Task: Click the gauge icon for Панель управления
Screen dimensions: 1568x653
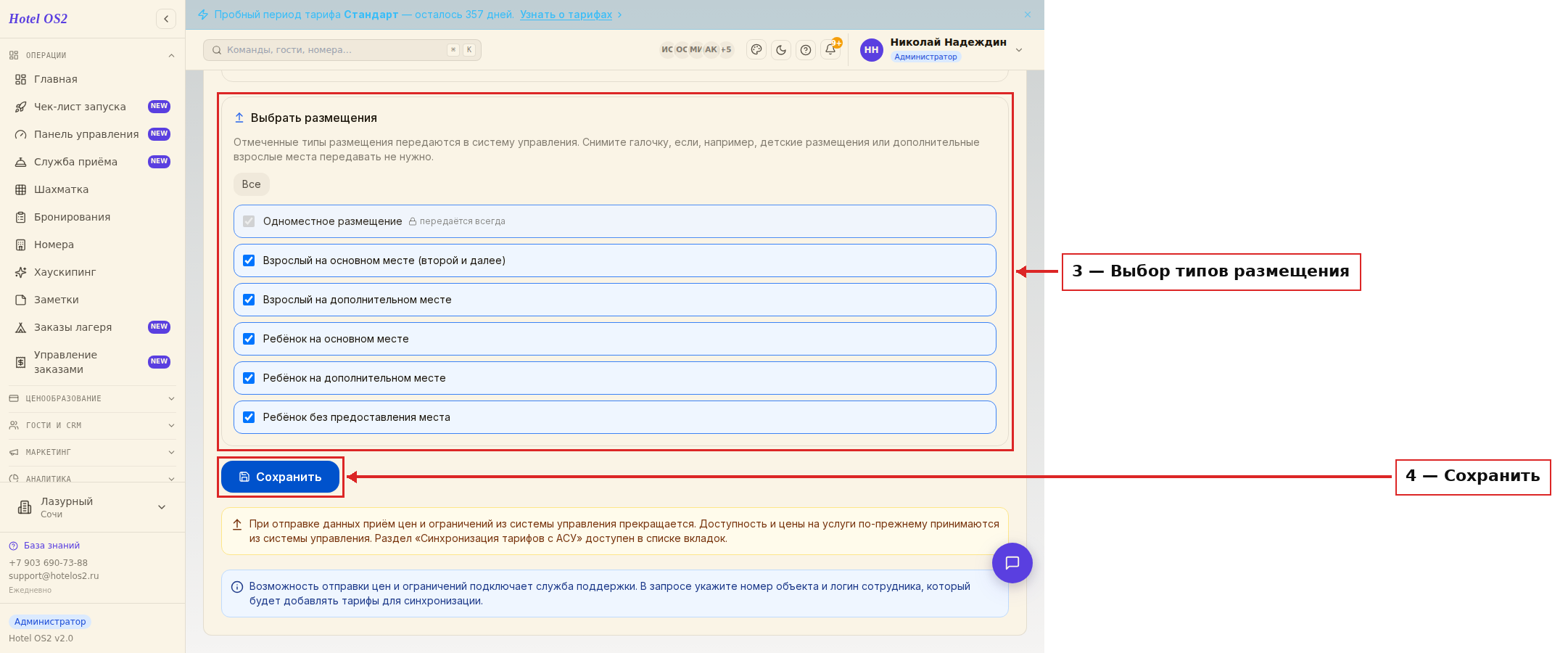Action: click(21, 134)
